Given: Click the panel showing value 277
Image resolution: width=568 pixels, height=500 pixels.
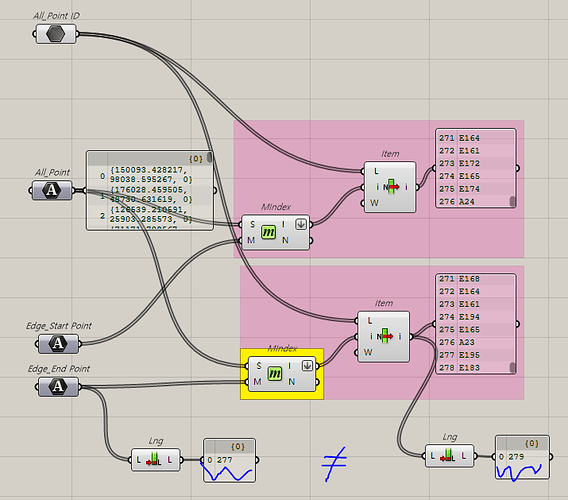Looking at the screenshot, I should pyautogui.click(x=230, y=461).
